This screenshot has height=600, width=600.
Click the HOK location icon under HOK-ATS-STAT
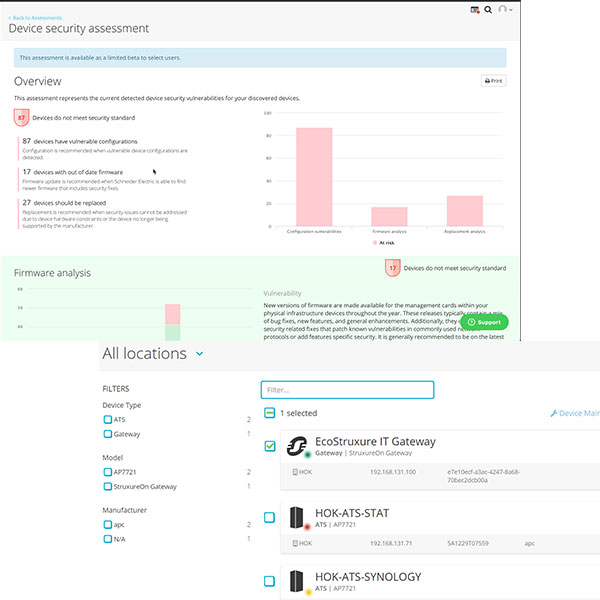click(x=295, y=543)
